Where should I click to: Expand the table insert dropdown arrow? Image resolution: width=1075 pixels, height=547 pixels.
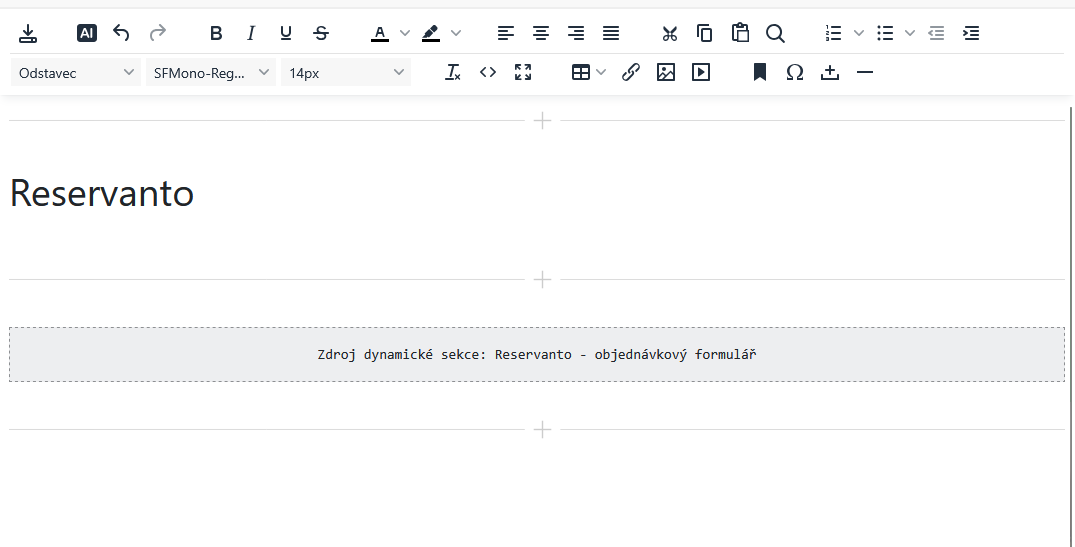(601, 72)
